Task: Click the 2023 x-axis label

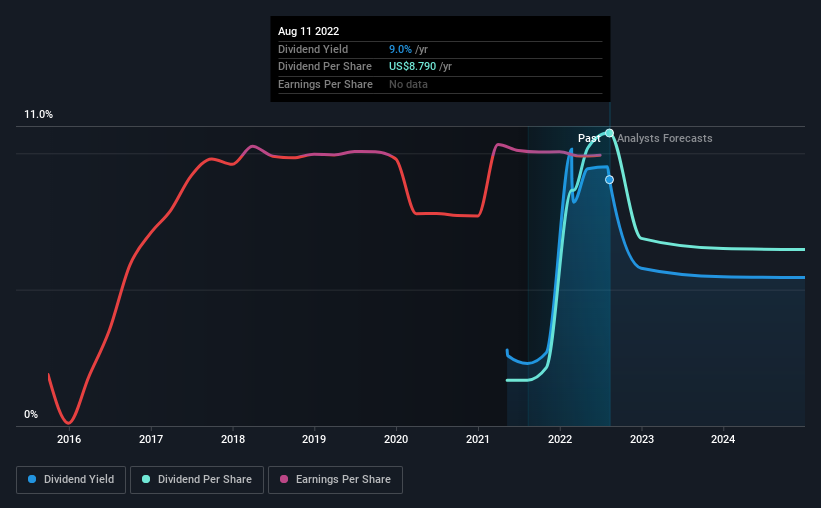Action: 642,439
